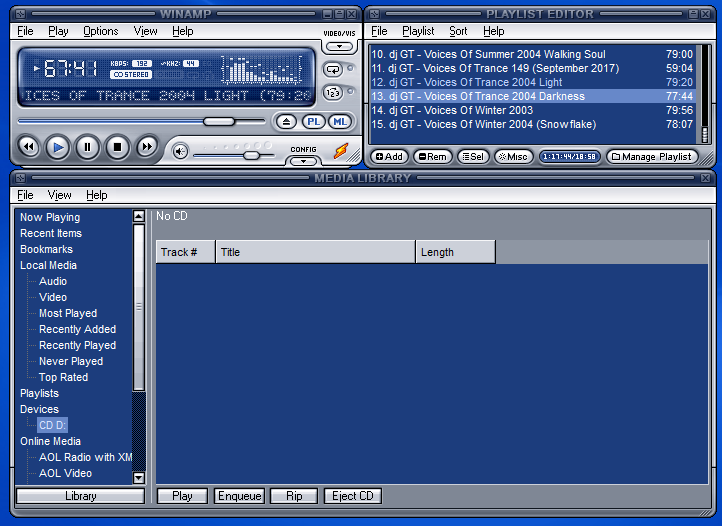The height and width of the screenshot is (526, 722).
Task: Open Playlist Editor's File menu
Action: pyautogui.click(x=379, y=31)
